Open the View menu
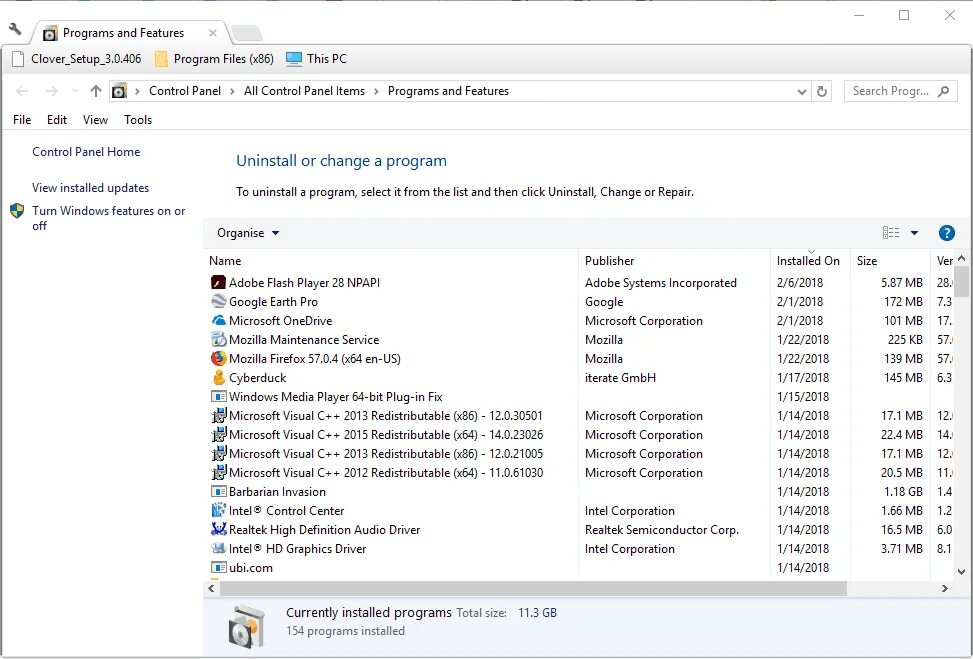The height and width of the screenshot is (659, 973). coord(95,120)
